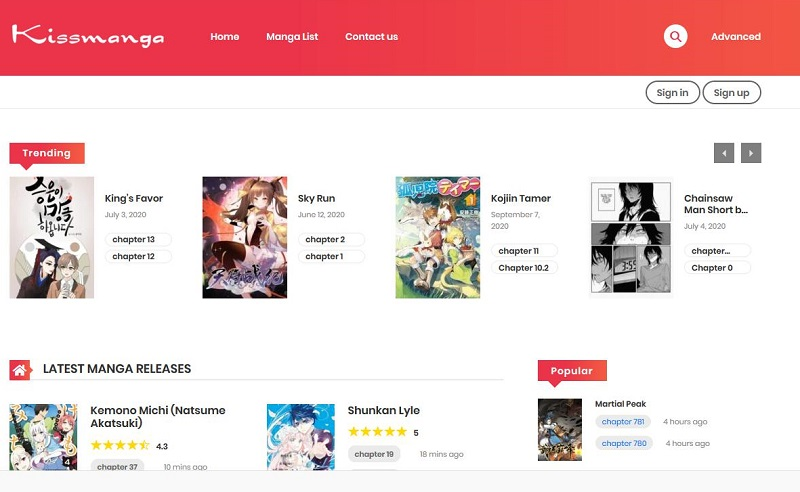This screenshot has height=492, width=800.
Task: Click King's Favor date July 3, 2020
Action: (126, 215)
